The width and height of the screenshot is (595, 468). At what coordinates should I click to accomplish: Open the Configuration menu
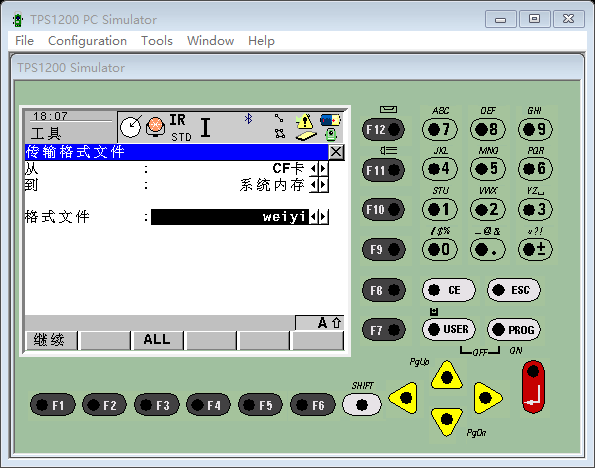[87, 41]
